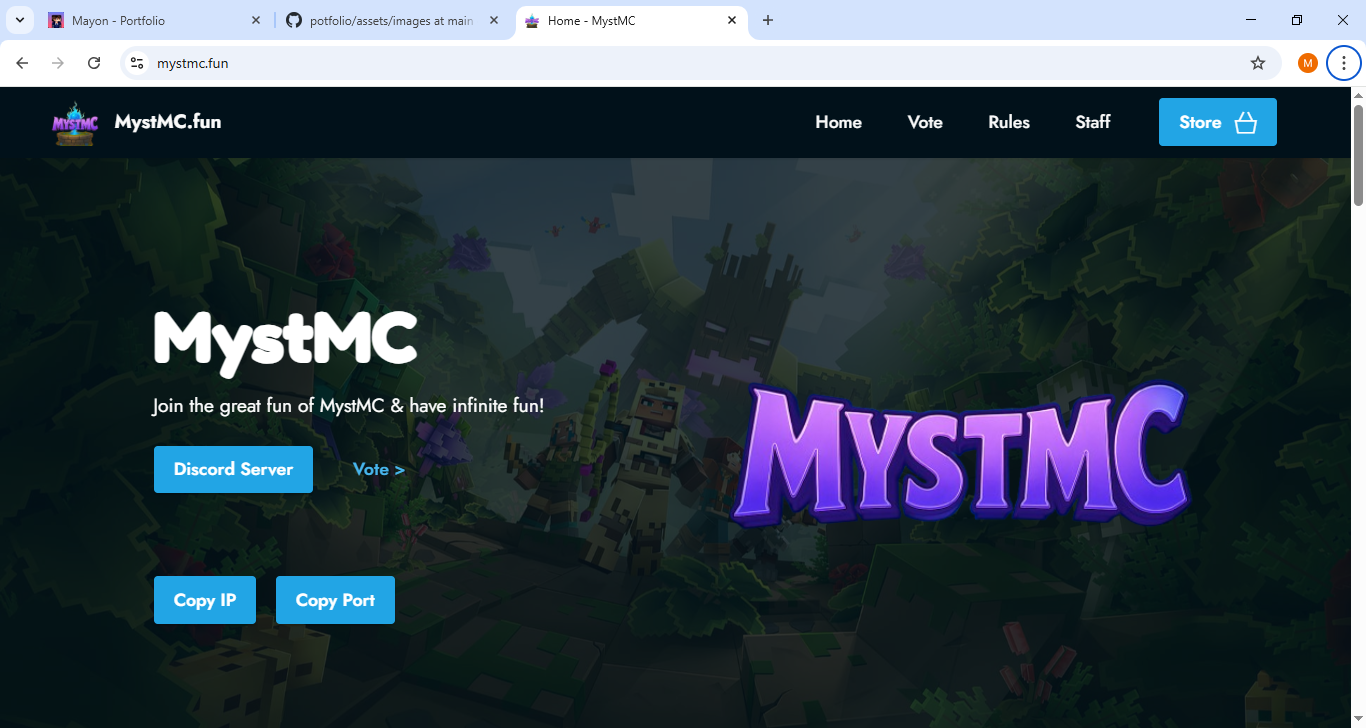
Task: Expand the tab search dropdown
Action: (x=19, y=20)
